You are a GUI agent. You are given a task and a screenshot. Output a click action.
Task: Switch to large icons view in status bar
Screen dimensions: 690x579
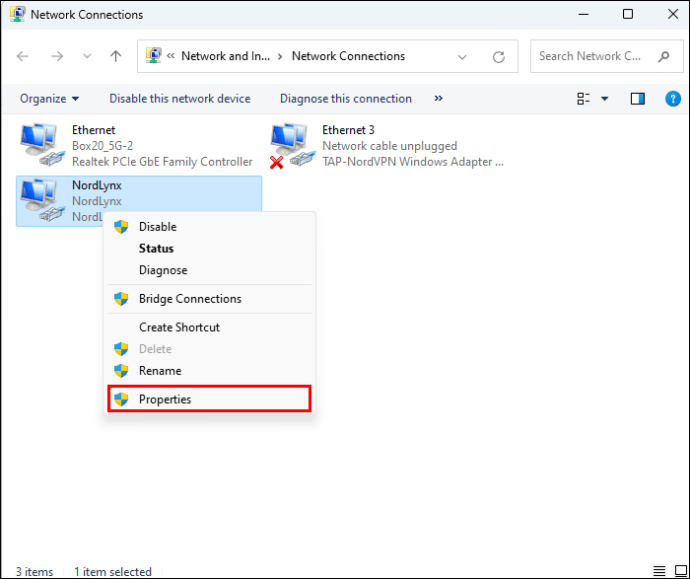pyautogui.click(x=680, y=571)
